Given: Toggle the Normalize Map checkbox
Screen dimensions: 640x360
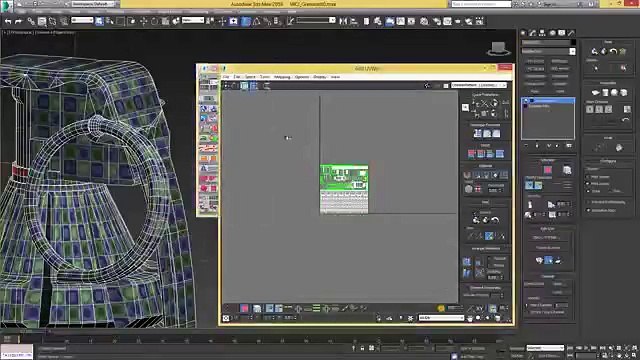Looking at the screenshot, I should [x=588, y=210].
